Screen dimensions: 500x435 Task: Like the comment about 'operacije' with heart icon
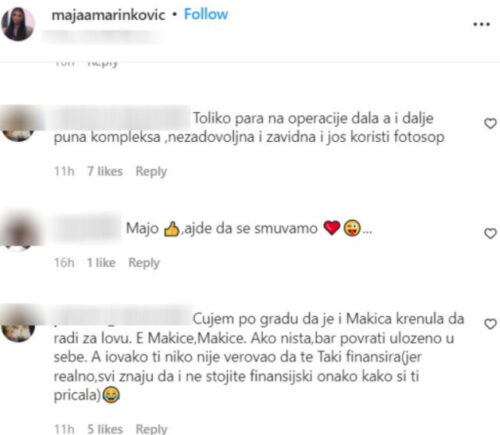(x=490, y=124)
